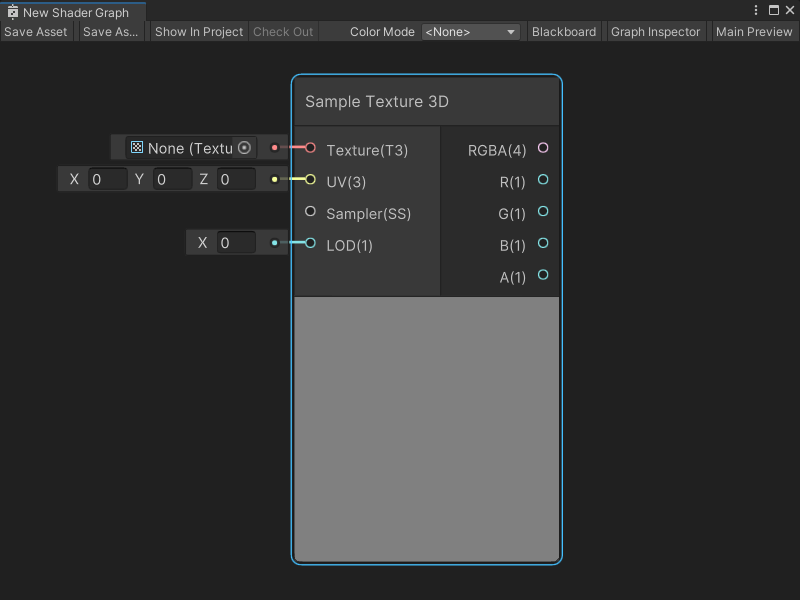Click the Sampler(SS) input port

click(310, 211)
